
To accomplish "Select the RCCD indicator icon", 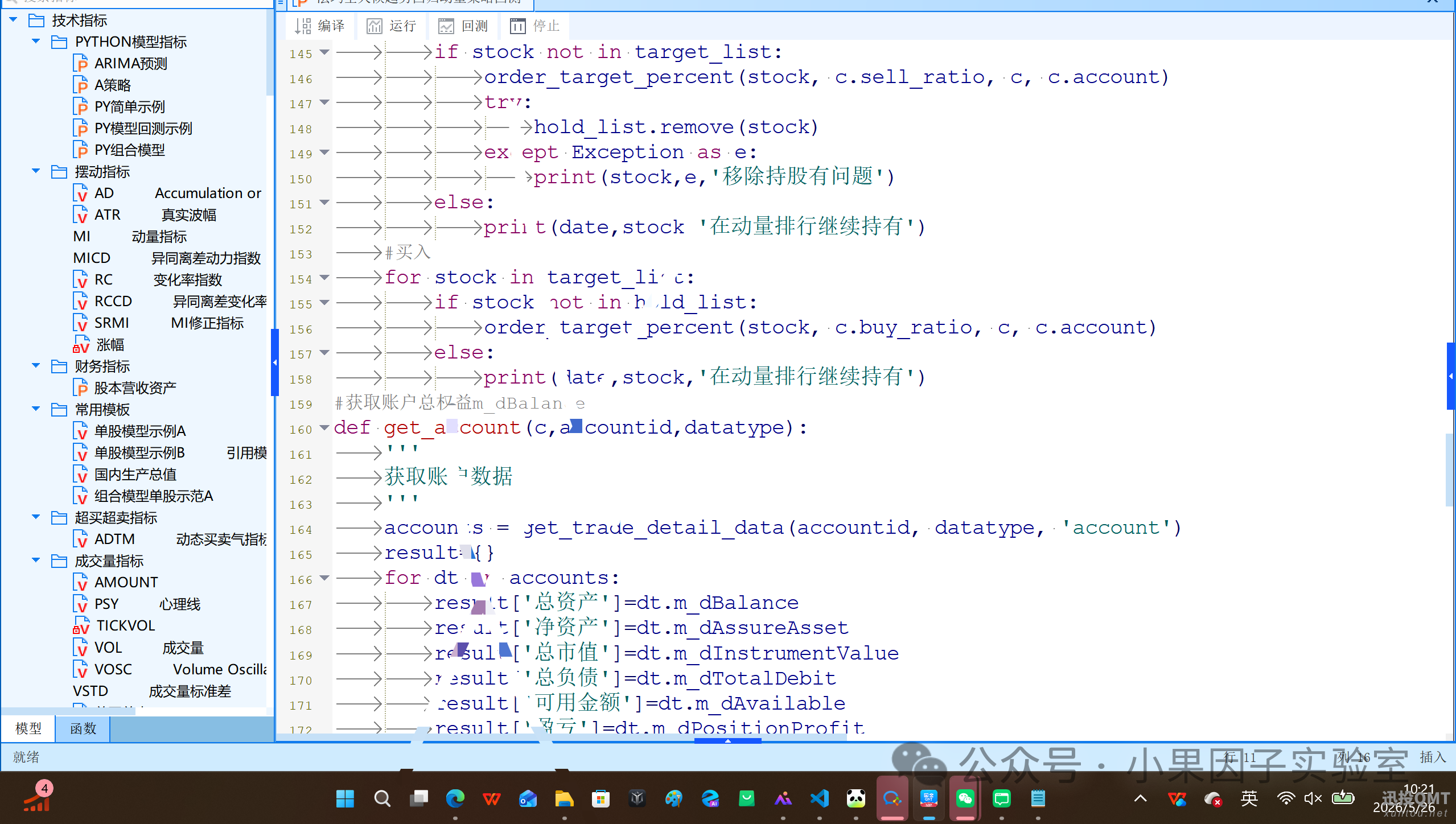I will [80, 301].
